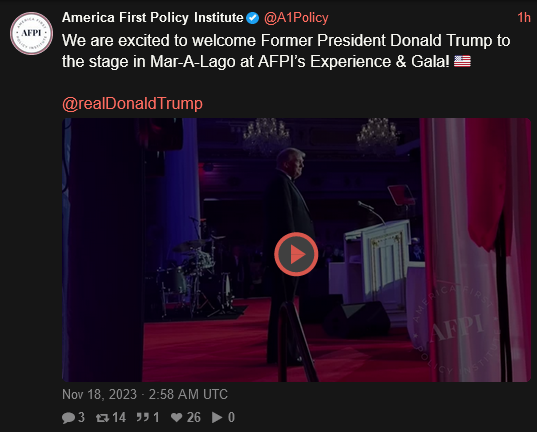Click the blue verified checkmark badge
Screen dimensions: 537x432
click(253, 18)
